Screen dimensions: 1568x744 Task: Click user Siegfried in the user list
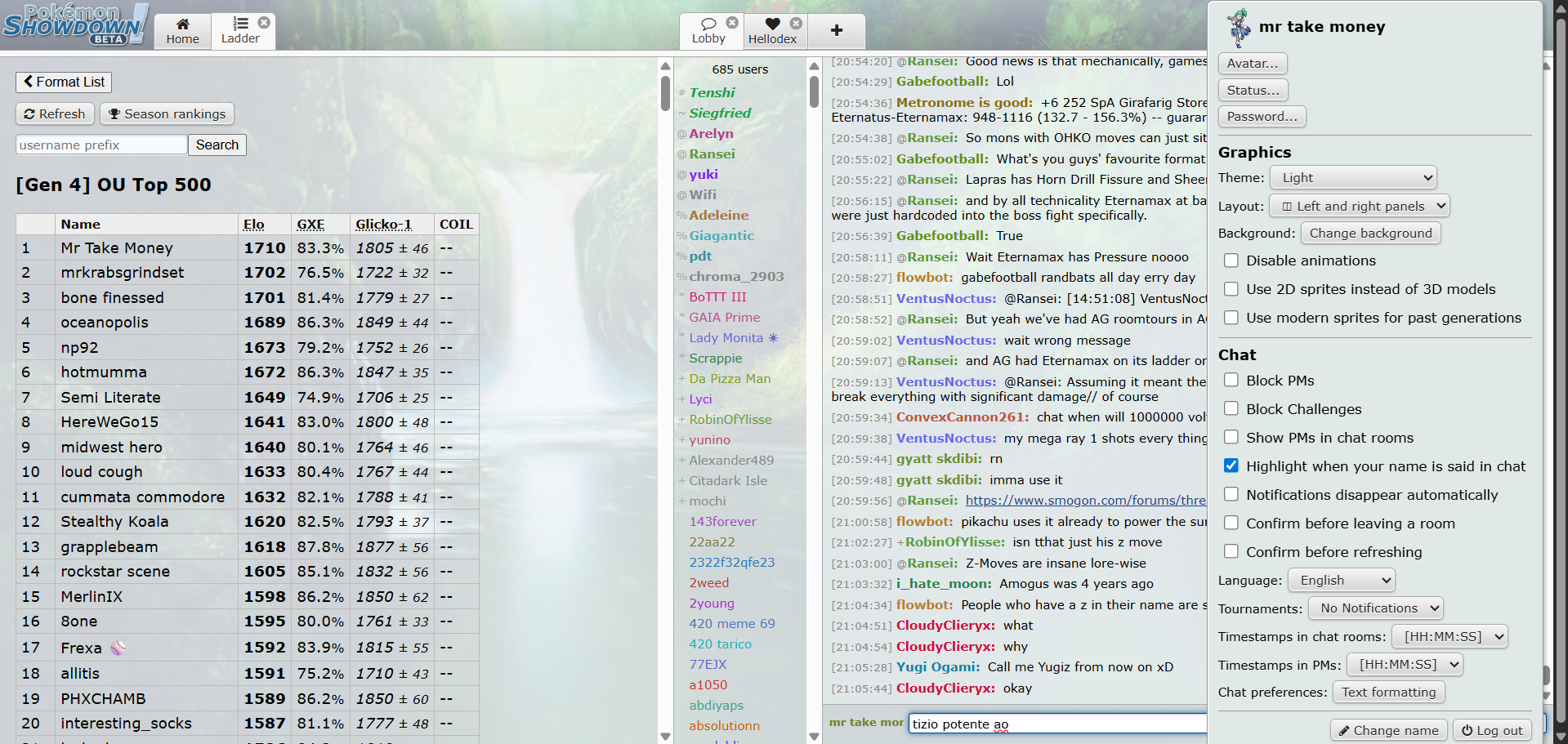point(720,114)
